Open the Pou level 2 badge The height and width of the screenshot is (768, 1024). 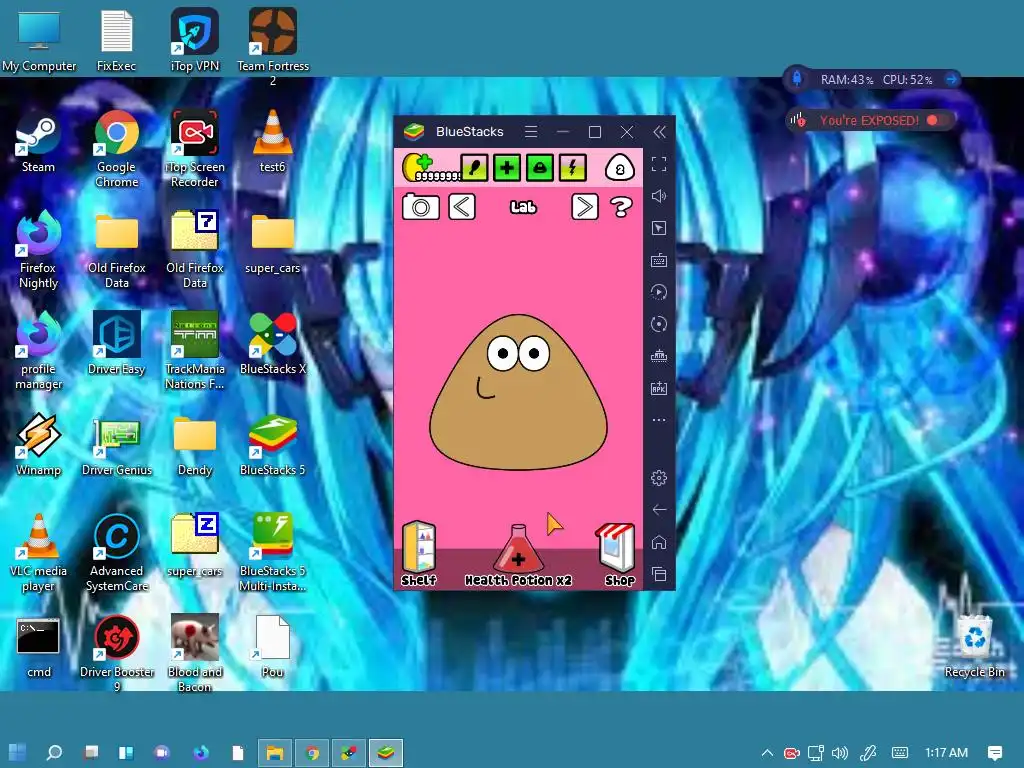[x=620, y=168]
